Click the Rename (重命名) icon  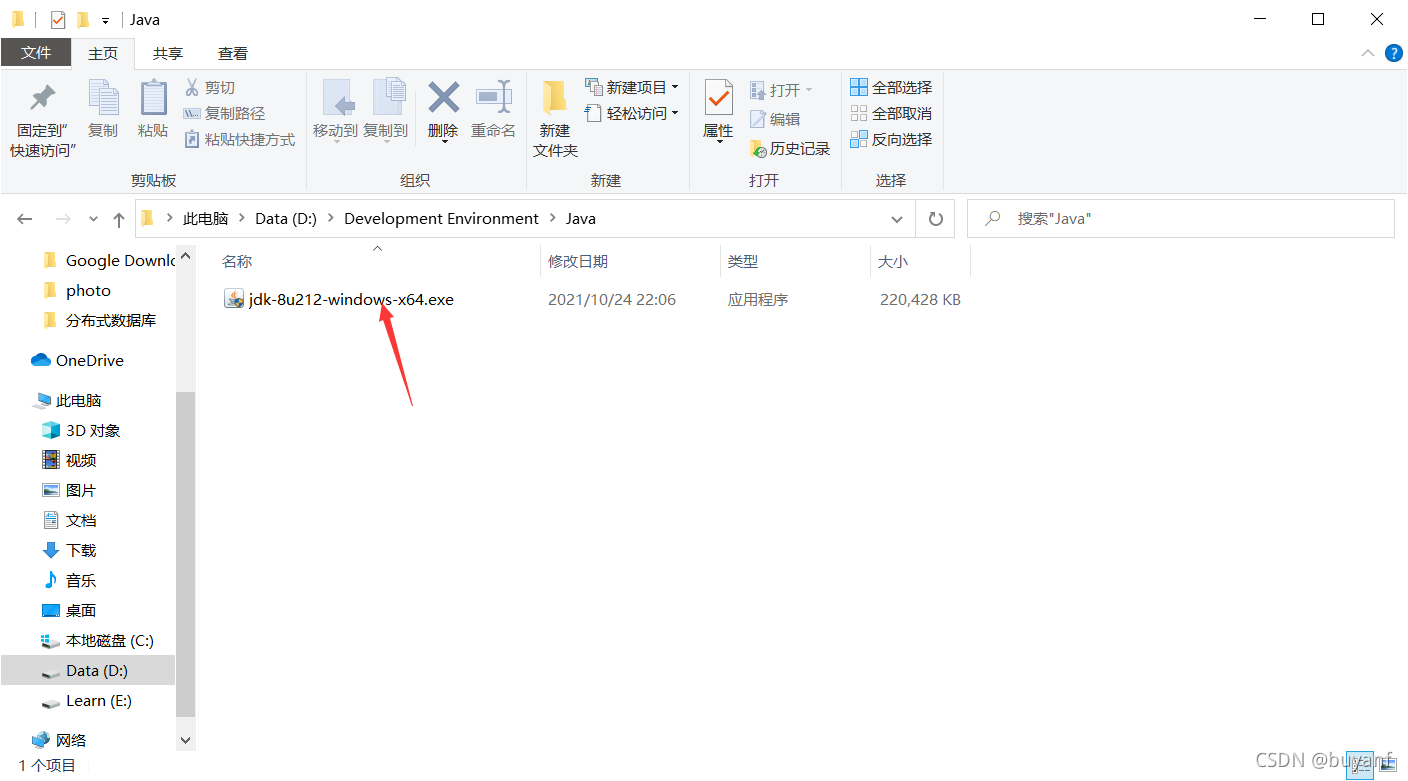pos(494,97)
